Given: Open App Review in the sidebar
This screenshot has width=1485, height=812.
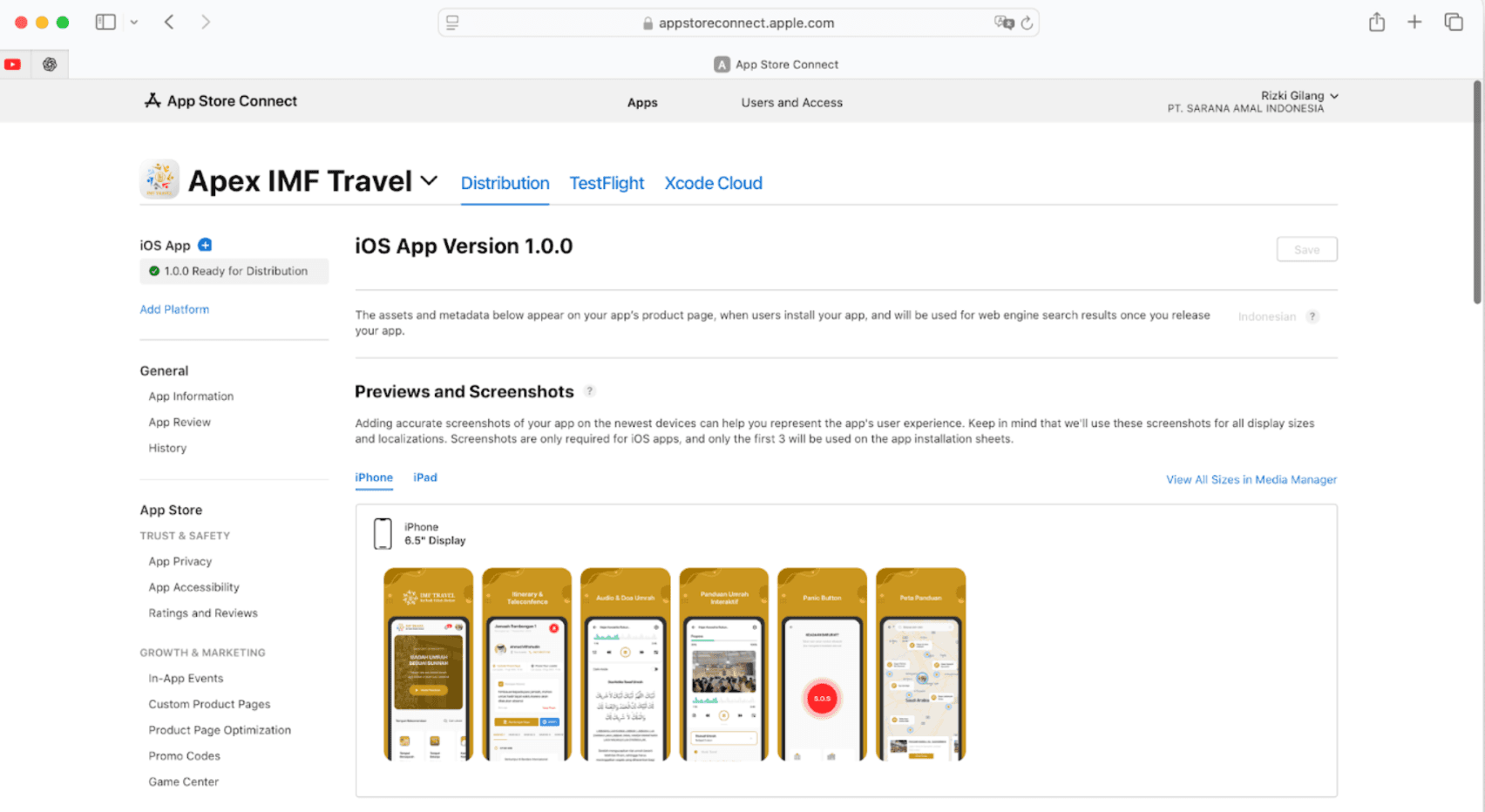Looking at the screenshot, I should 180,423.
